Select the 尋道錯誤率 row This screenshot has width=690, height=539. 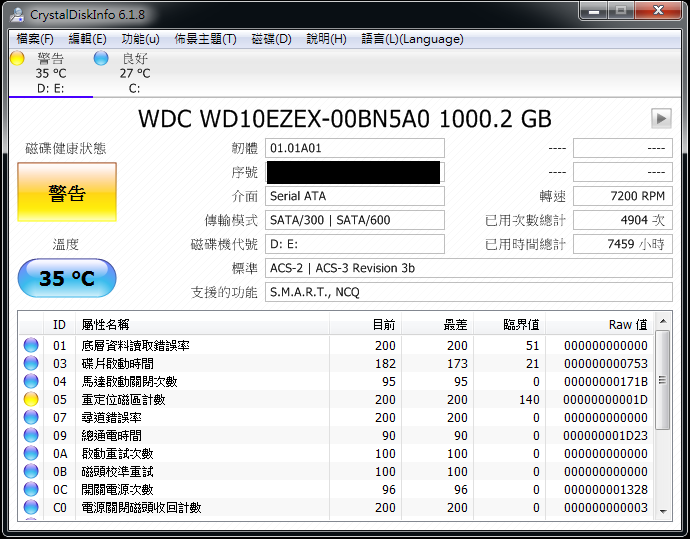point(337,418)
